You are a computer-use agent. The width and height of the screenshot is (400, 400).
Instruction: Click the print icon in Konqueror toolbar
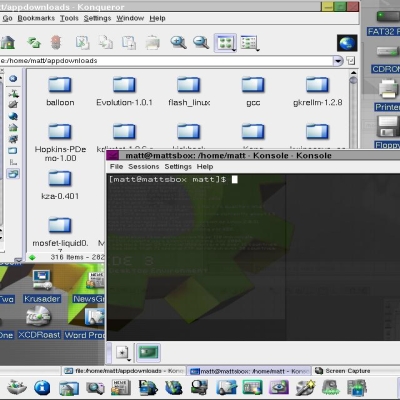(x=152, y=43)
